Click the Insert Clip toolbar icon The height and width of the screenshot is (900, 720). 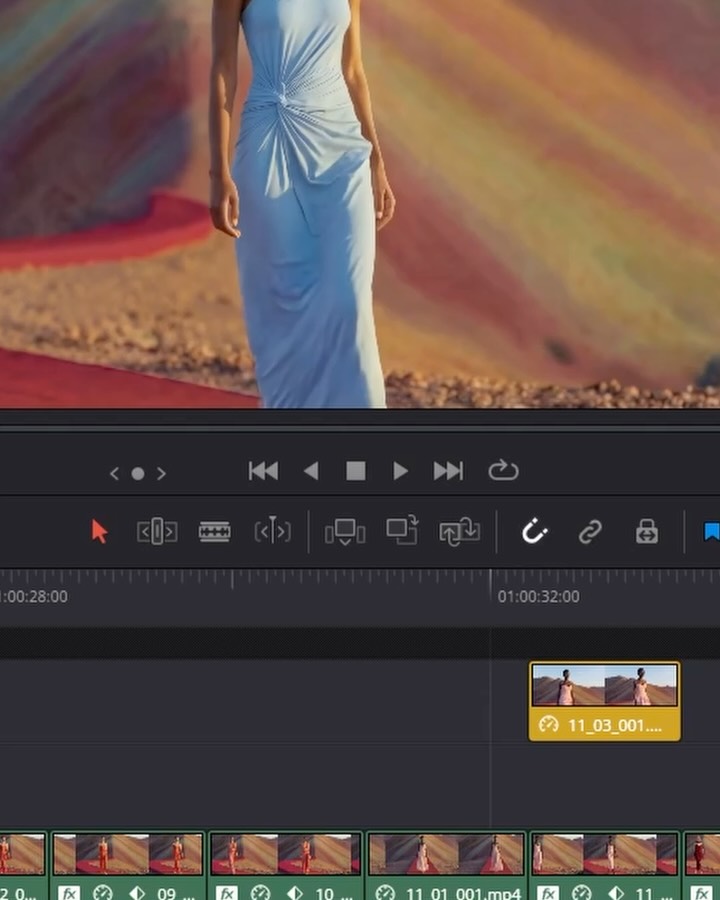pyautogui.click(x=345, y=532)
